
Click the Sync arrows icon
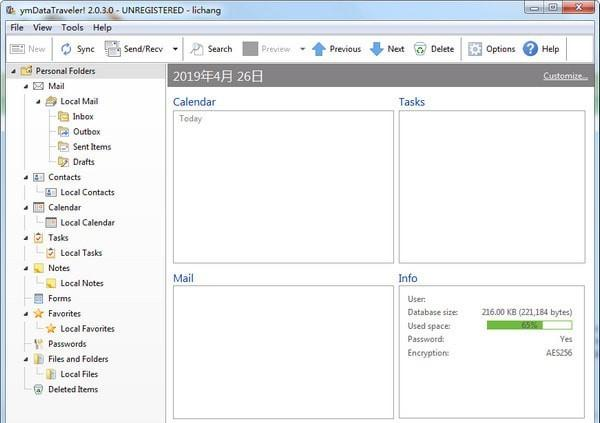(66, 49)
